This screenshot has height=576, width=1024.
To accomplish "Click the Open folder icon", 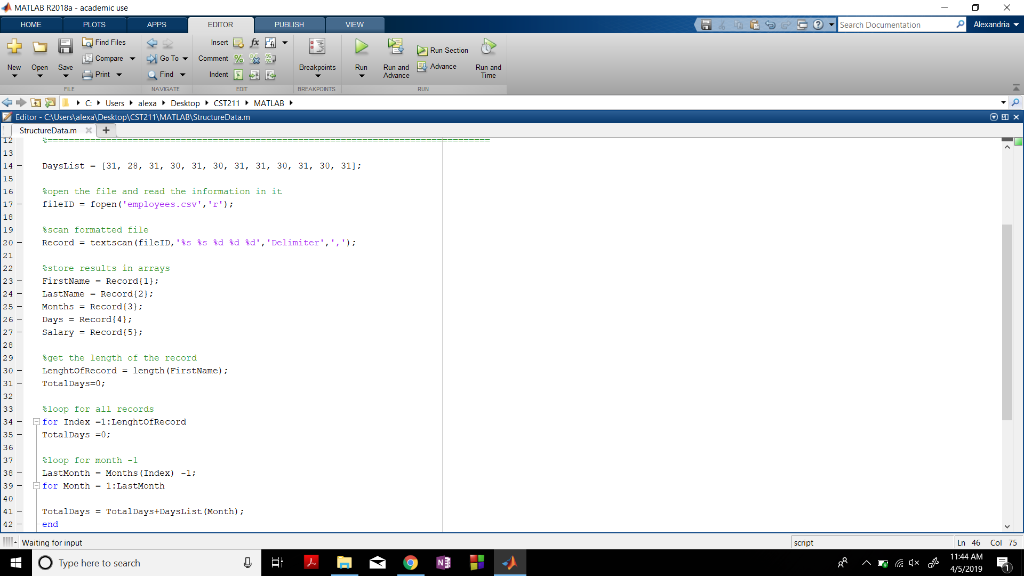I will coord(40,47).
